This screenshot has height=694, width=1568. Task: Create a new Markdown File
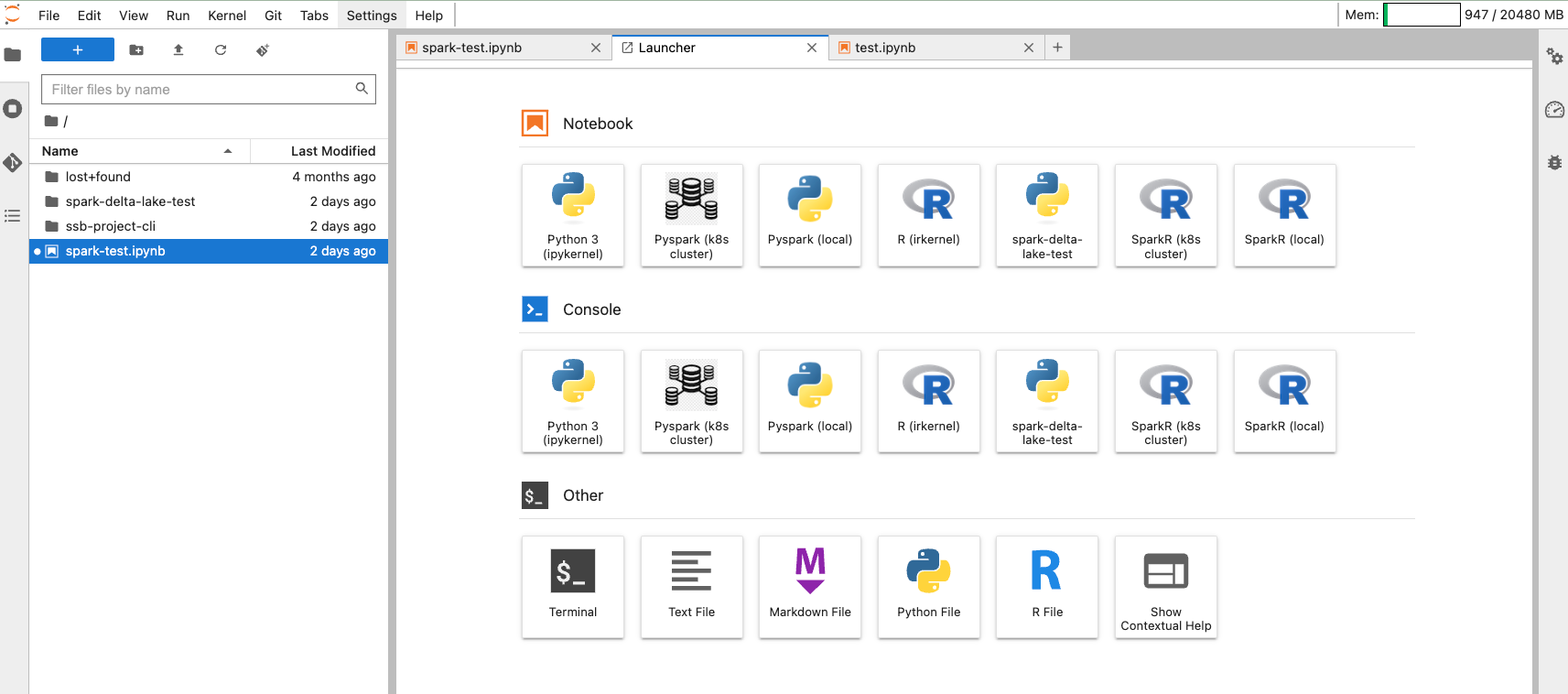click(x=810, y=588)
